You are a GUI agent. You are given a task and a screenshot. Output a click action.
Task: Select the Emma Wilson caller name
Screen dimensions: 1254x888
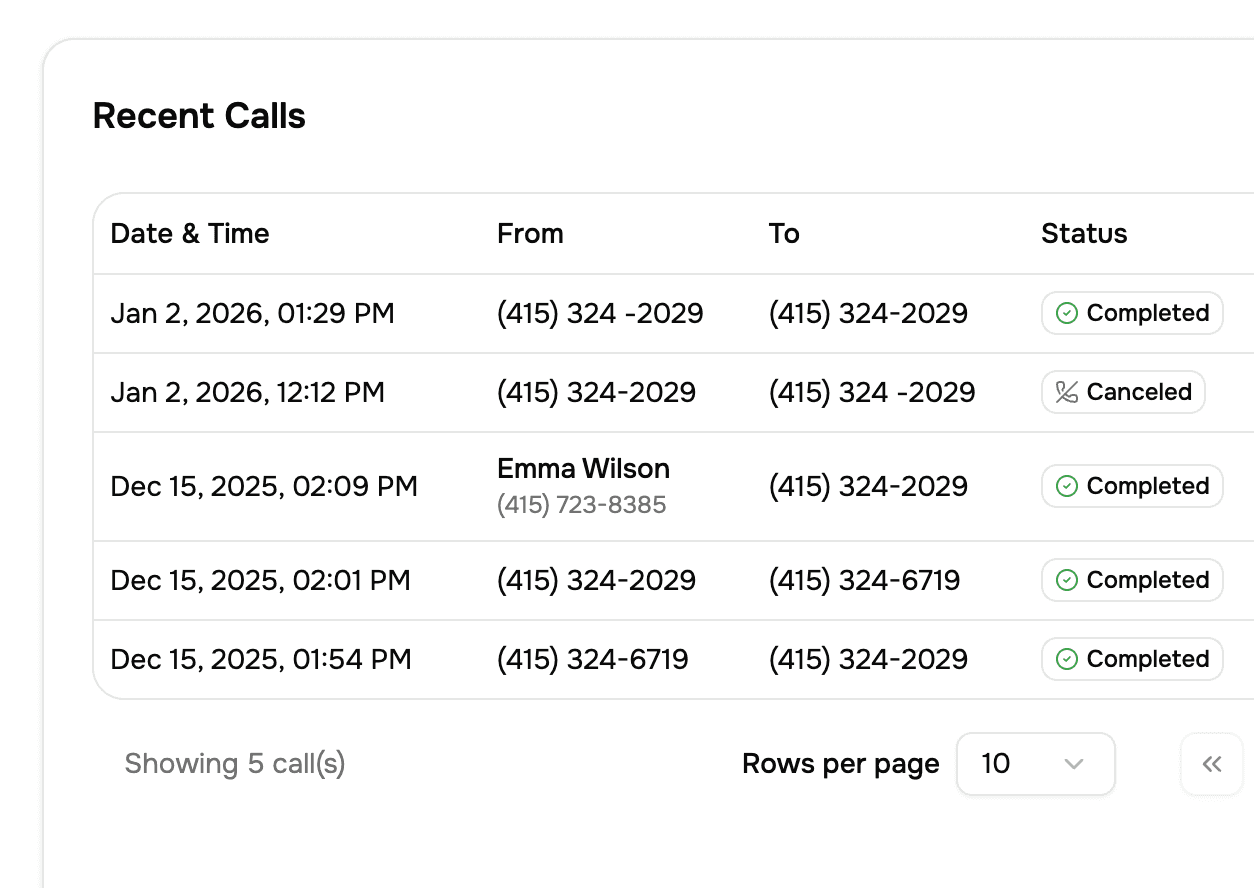pos(583,468)
